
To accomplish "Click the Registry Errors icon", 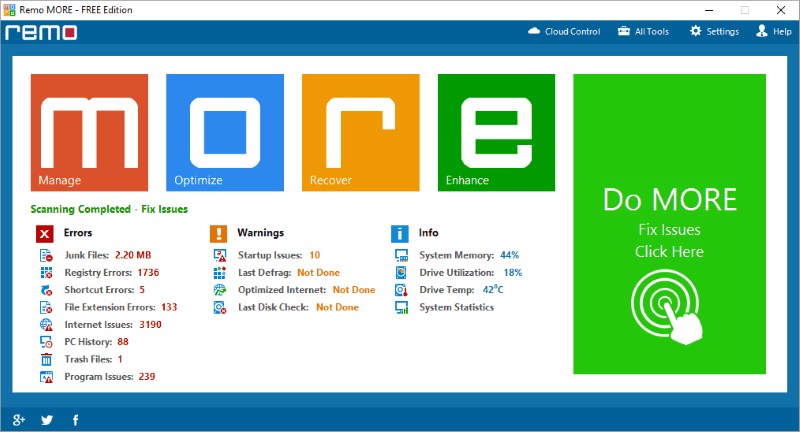I will point(46,272).
